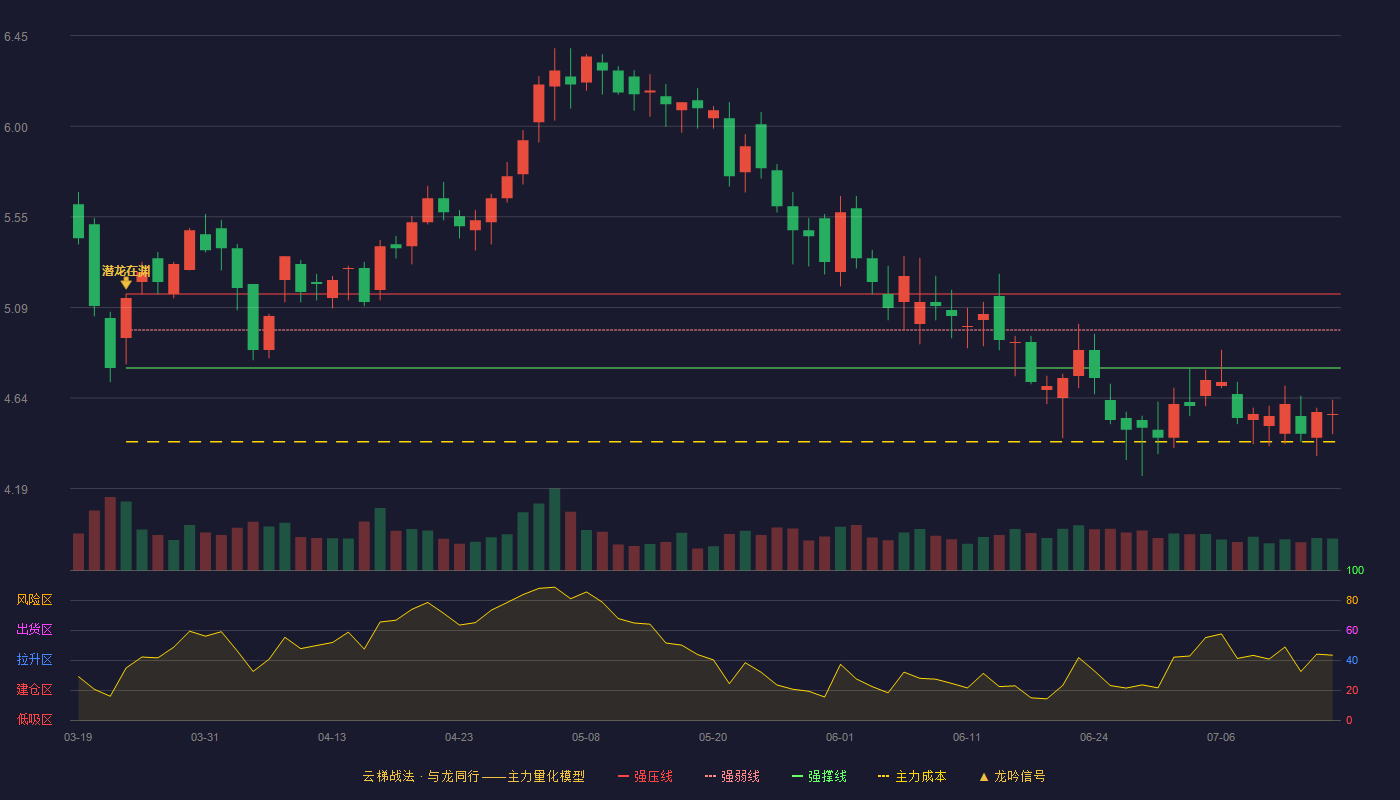Click the first green candlestick at 03-19
This screenshot has height=800, width=1400.
point(78,221)
